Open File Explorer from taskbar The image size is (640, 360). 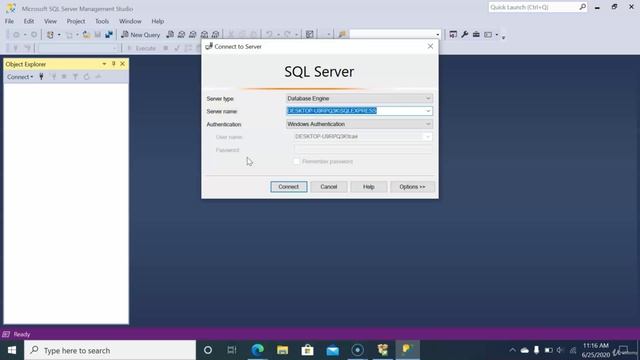point(282,350)
